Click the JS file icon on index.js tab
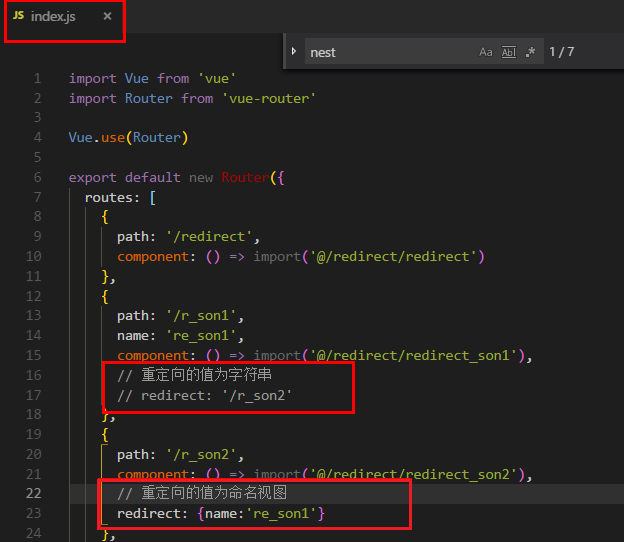The image size is (624, 542). [x=18, y=16]
